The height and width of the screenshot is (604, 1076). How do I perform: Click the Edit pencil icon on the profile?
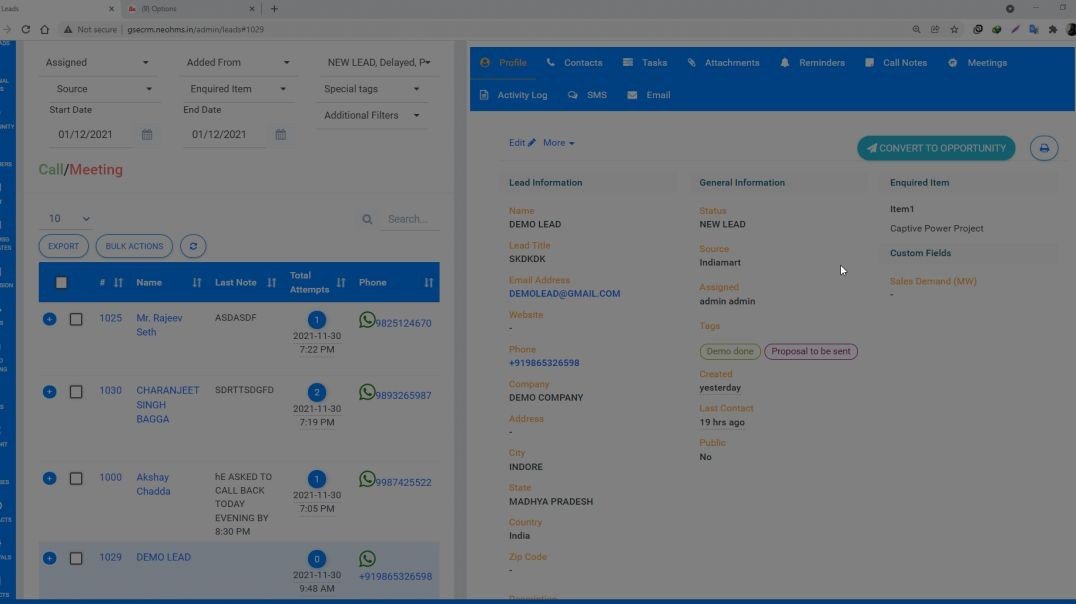click(x=531, y=142)
